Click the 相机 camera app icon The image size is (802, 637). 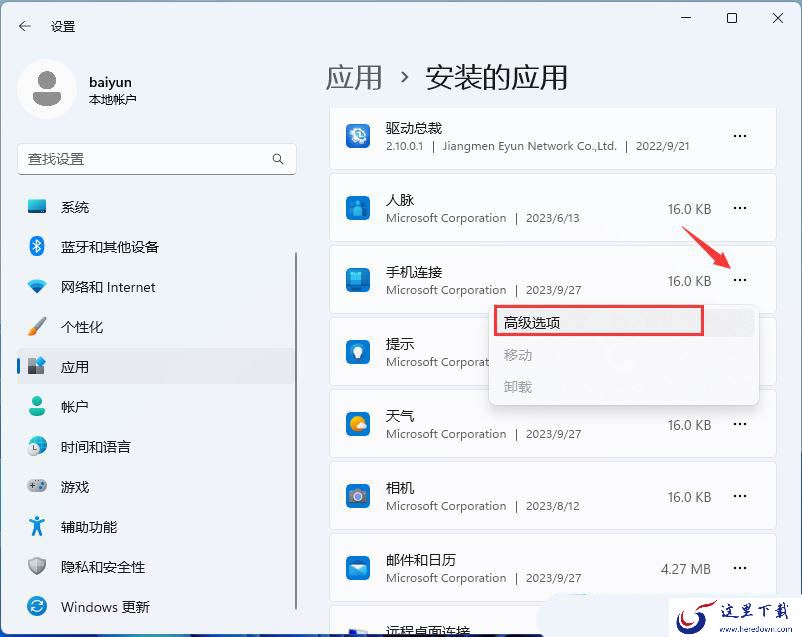(358, 496)
